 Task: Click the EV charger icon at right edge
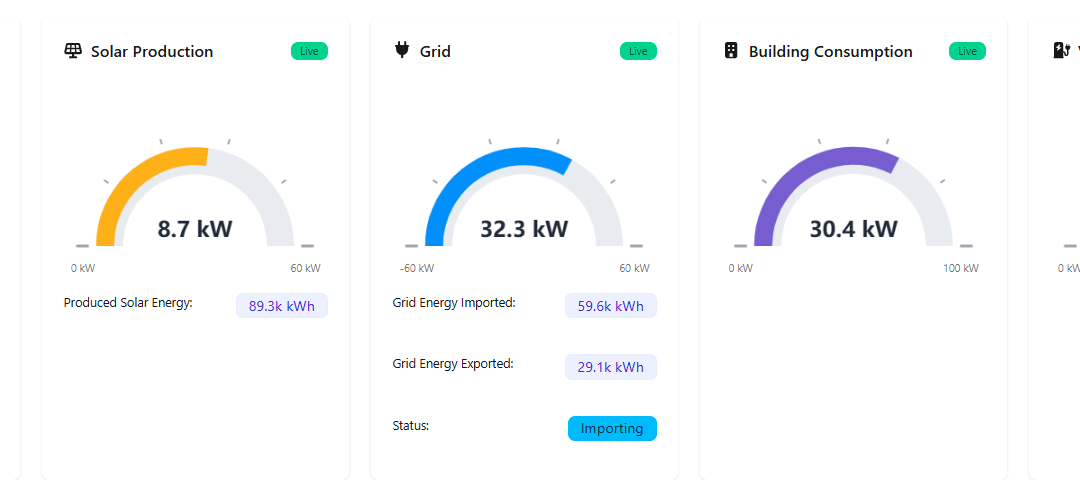[x=1062, y=50]
